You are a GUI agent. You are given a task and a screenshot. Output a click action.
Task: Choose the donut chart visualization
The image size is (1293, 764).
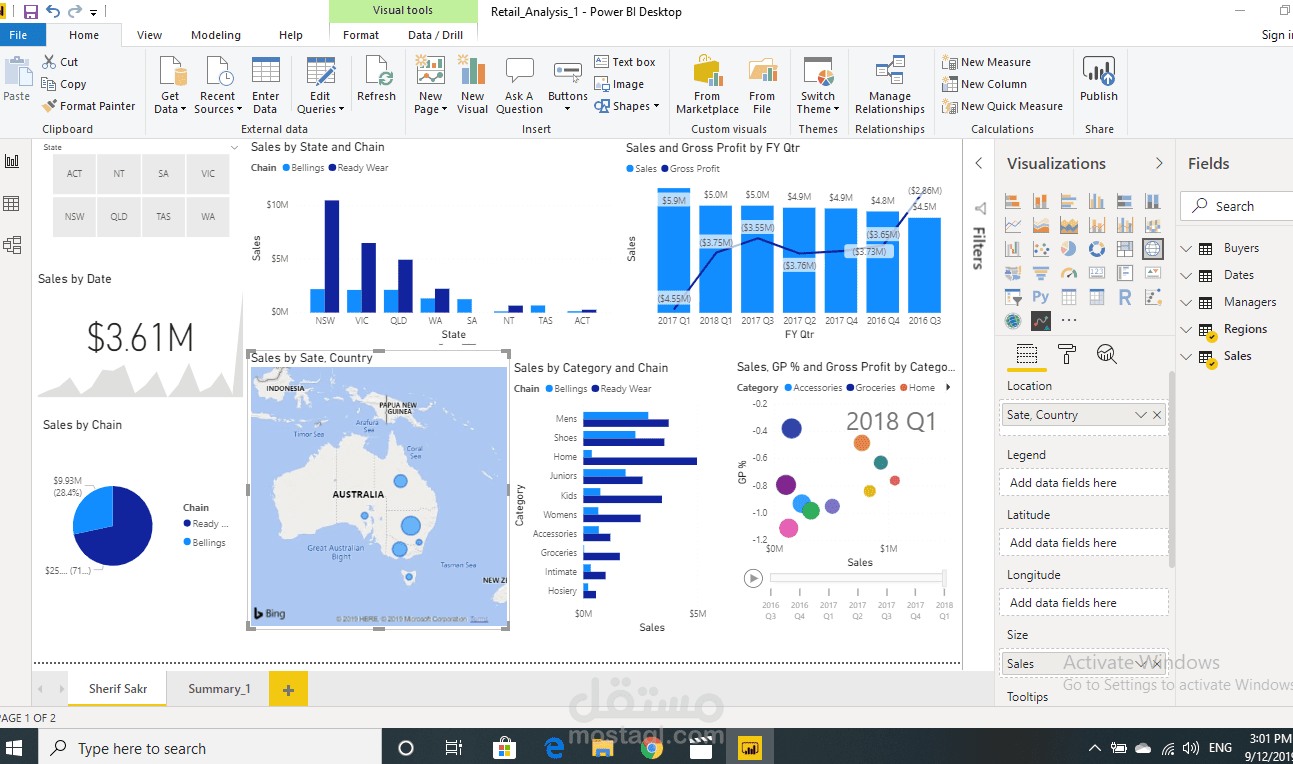[1097, 249]
